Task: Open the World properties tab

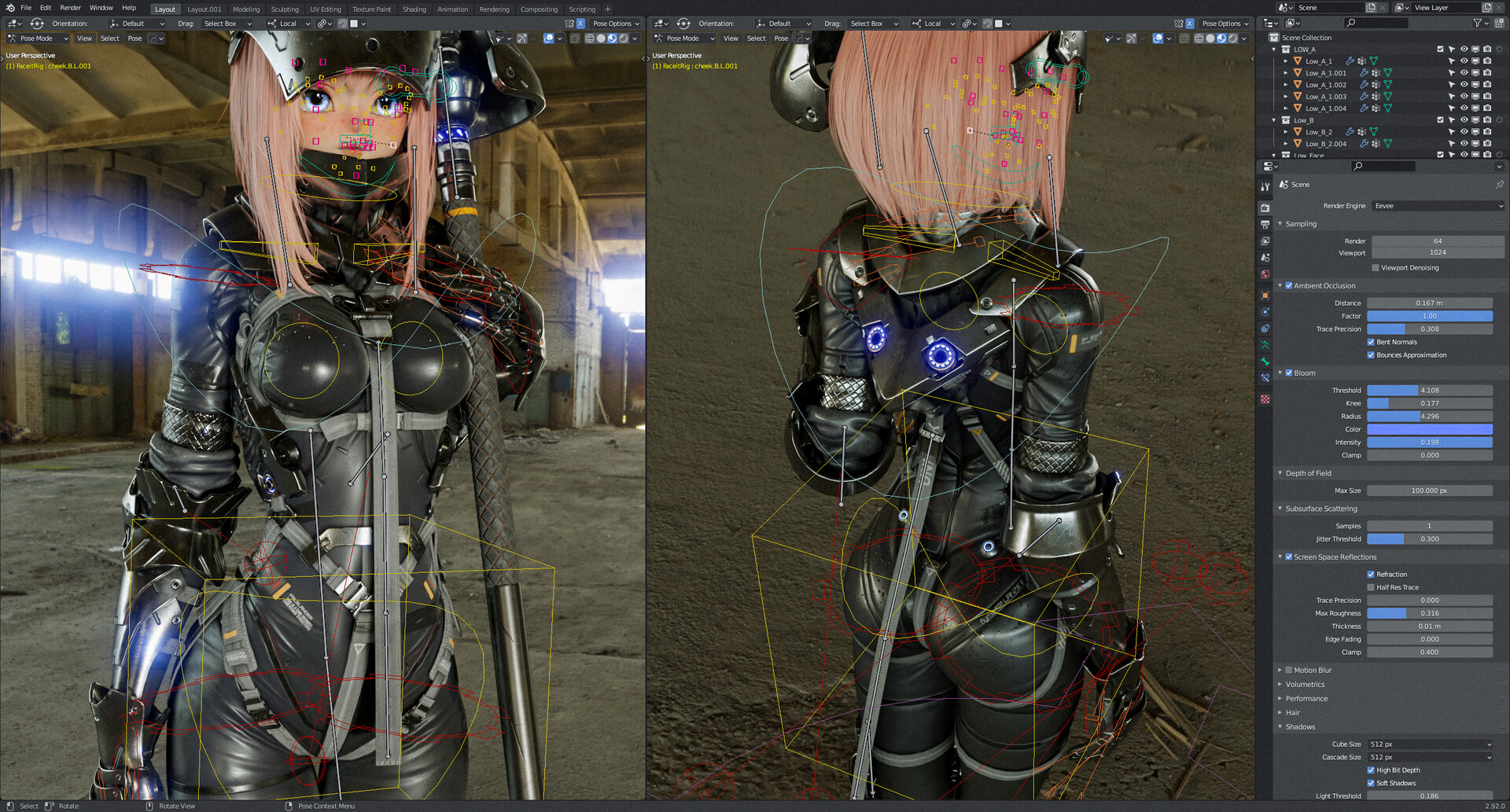Action: tap(1265, 274)
